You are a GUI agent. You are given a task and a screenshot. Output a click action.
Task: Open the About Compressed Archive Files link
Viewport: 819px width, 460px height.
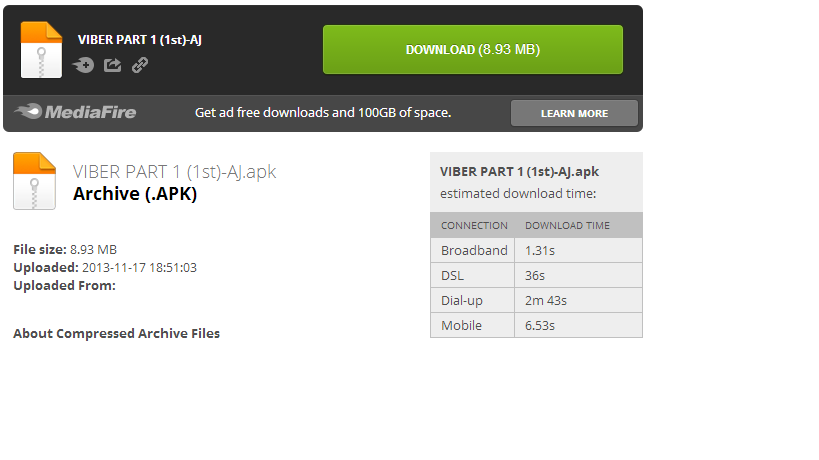[x=116, y=333]
